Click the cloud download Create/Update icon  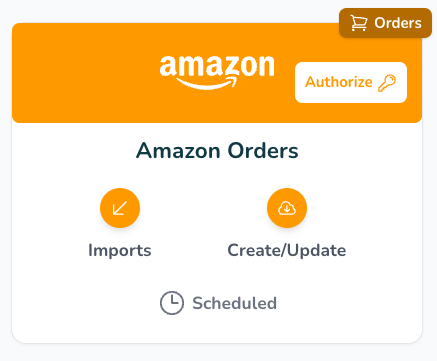click(287, 208)
